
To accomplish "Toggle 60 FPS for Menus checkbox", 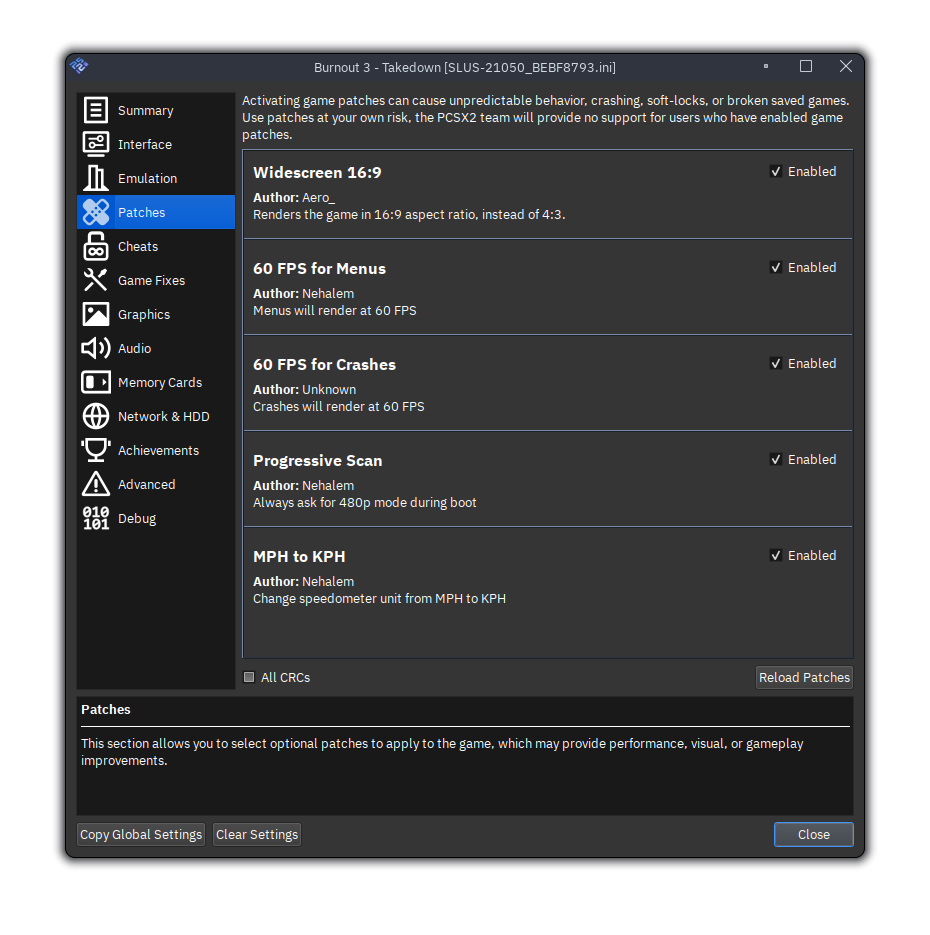I will pyautogui.click(x=776, y=268).
